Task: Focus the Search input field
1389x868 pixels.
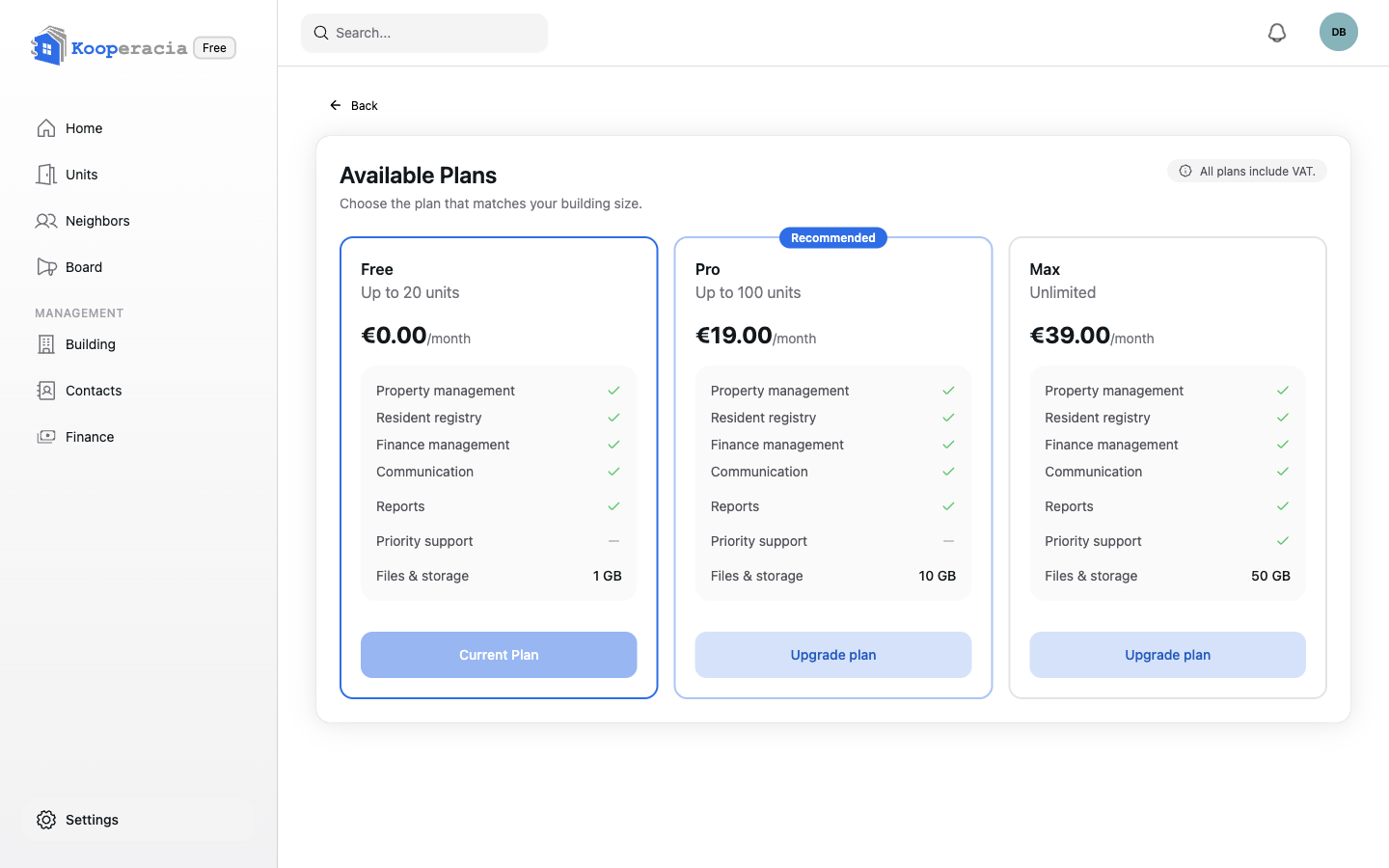Action: [424, 33]
